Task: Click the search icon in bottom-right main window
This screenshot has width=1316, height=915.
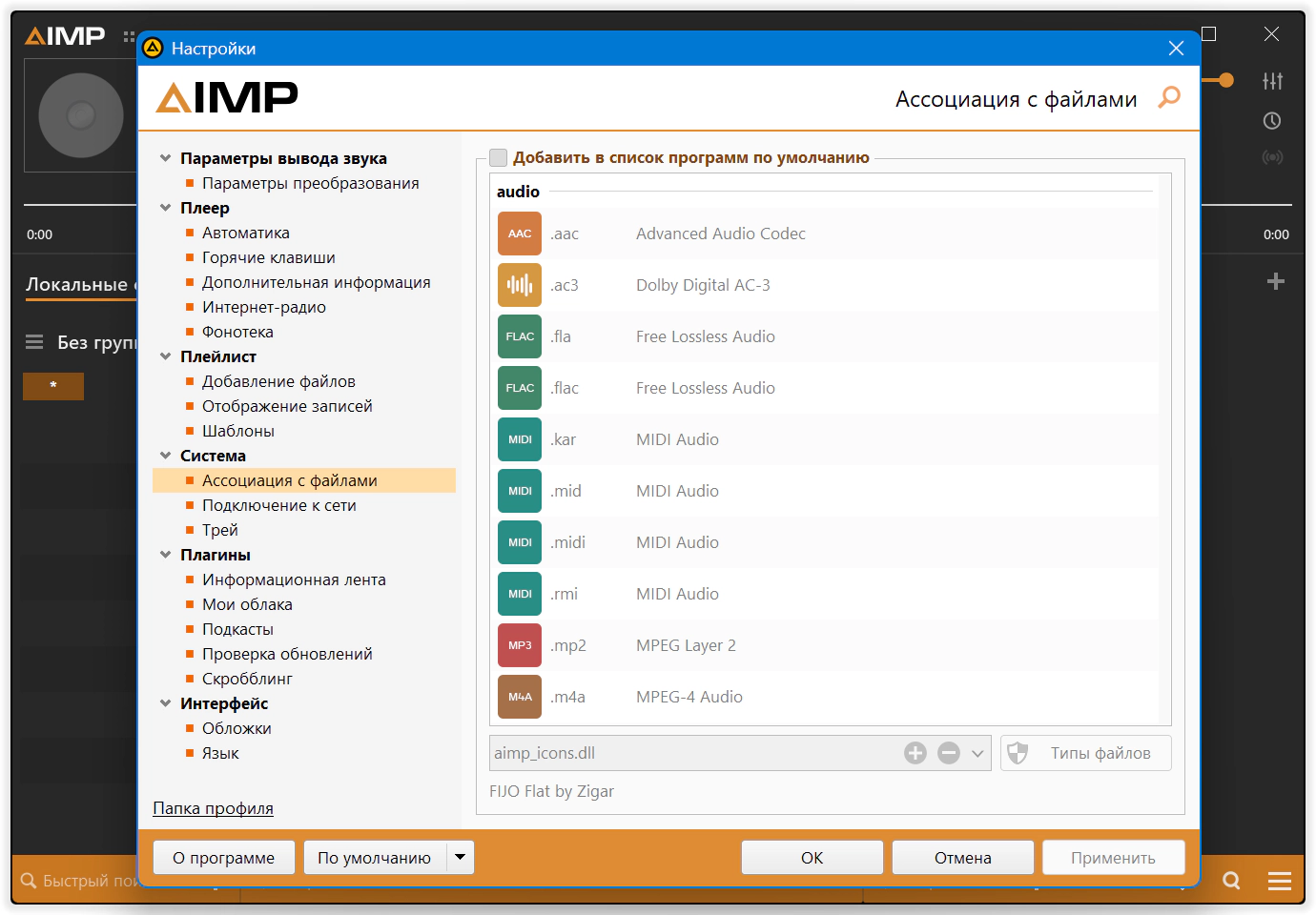Action: pos(1232,881)
